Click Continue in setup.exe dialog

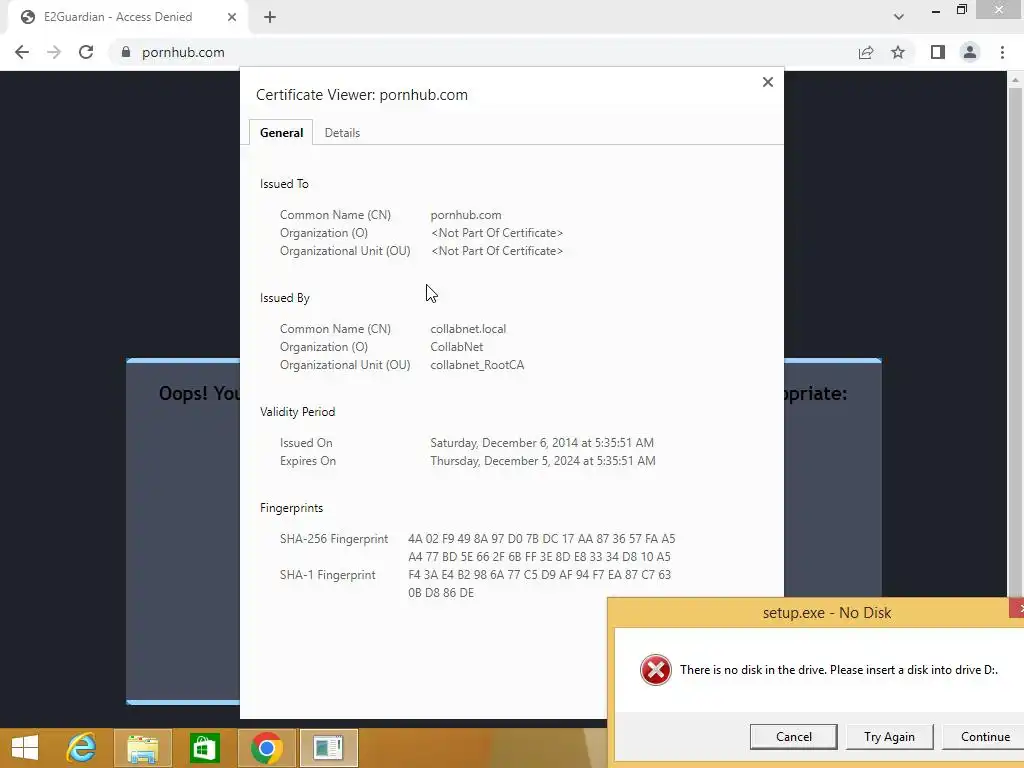pyautogui.click(x=984, y=737)
